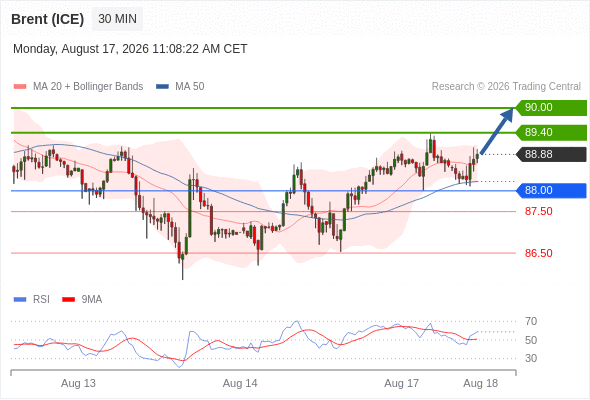This screenshot has height=400, width=590.
Task: Click the Aug 17 date marker
Action: (401, 383)
